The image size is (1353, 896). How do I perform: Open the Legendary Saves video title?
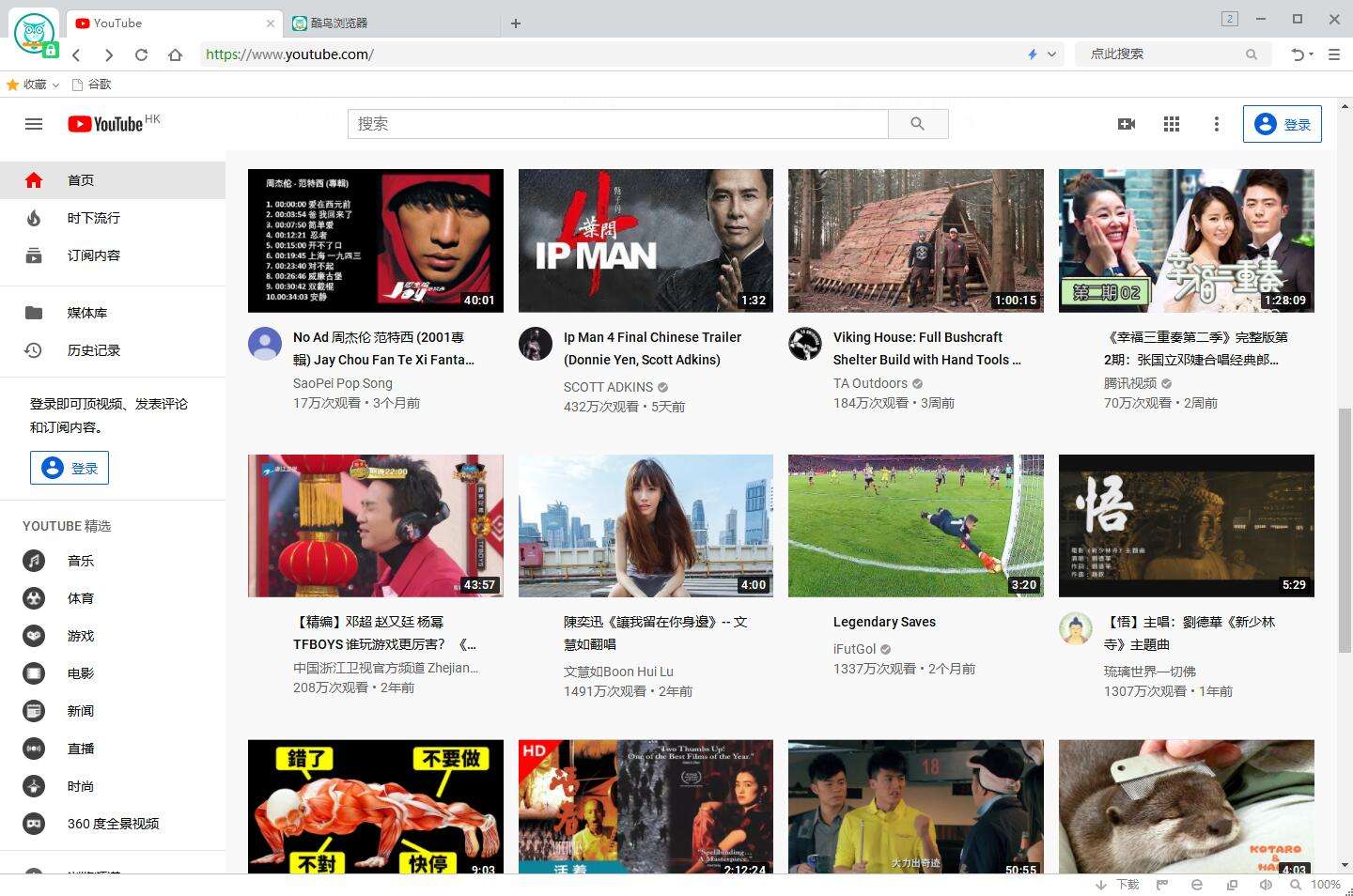coord(884,622)
